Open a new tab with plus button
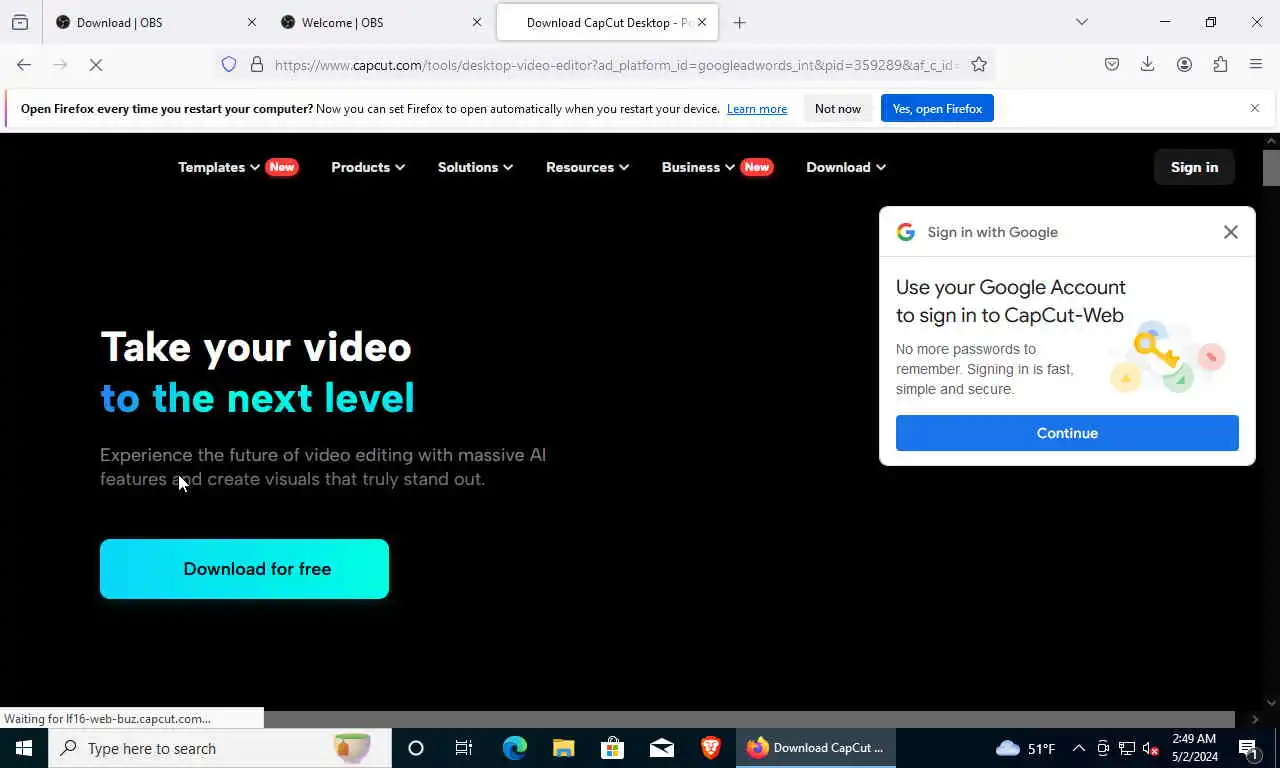The image size is (1280, 768). 740,22
